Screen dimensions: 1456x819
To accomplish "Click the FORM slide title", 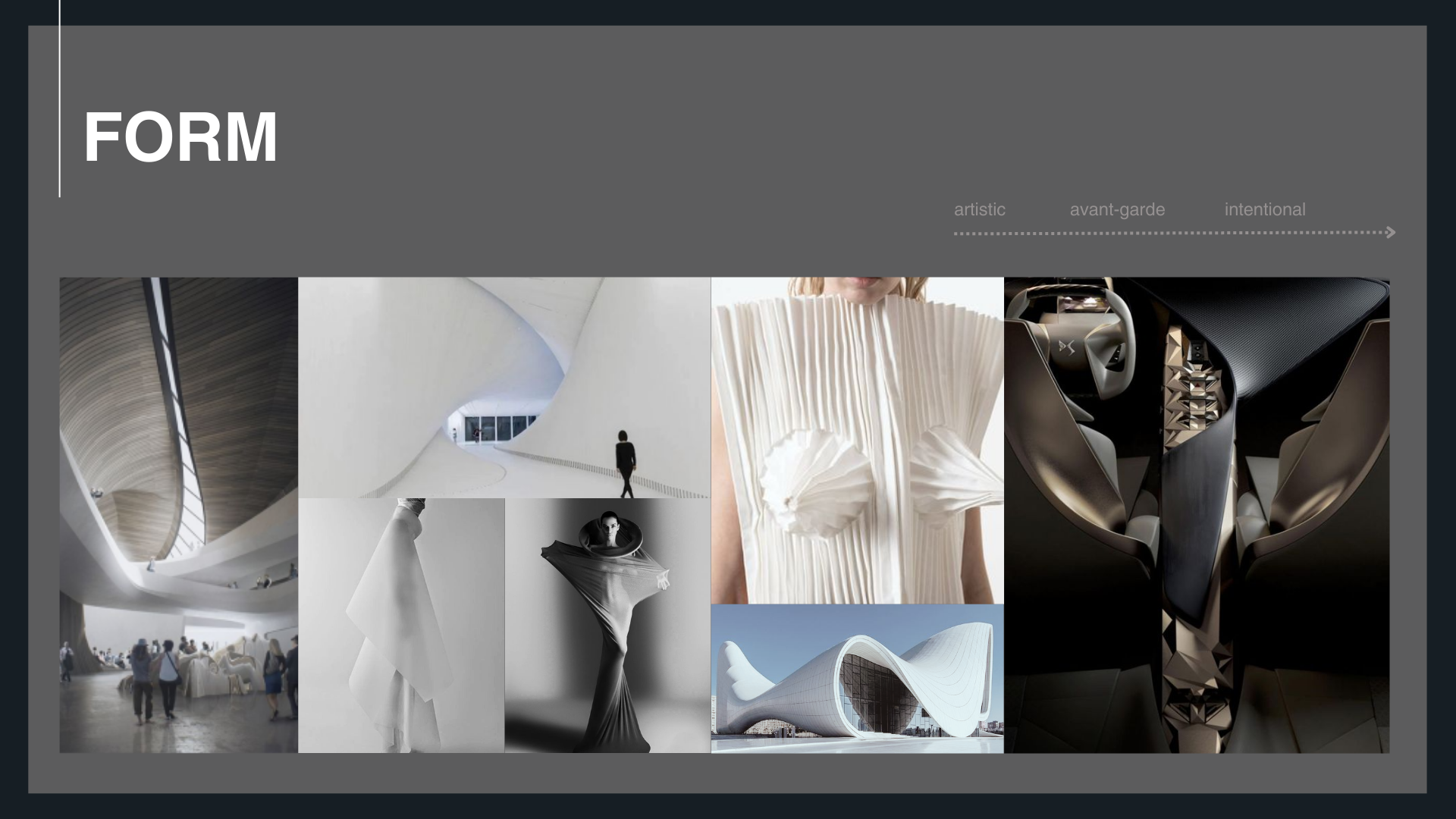I will coord(180,137).
